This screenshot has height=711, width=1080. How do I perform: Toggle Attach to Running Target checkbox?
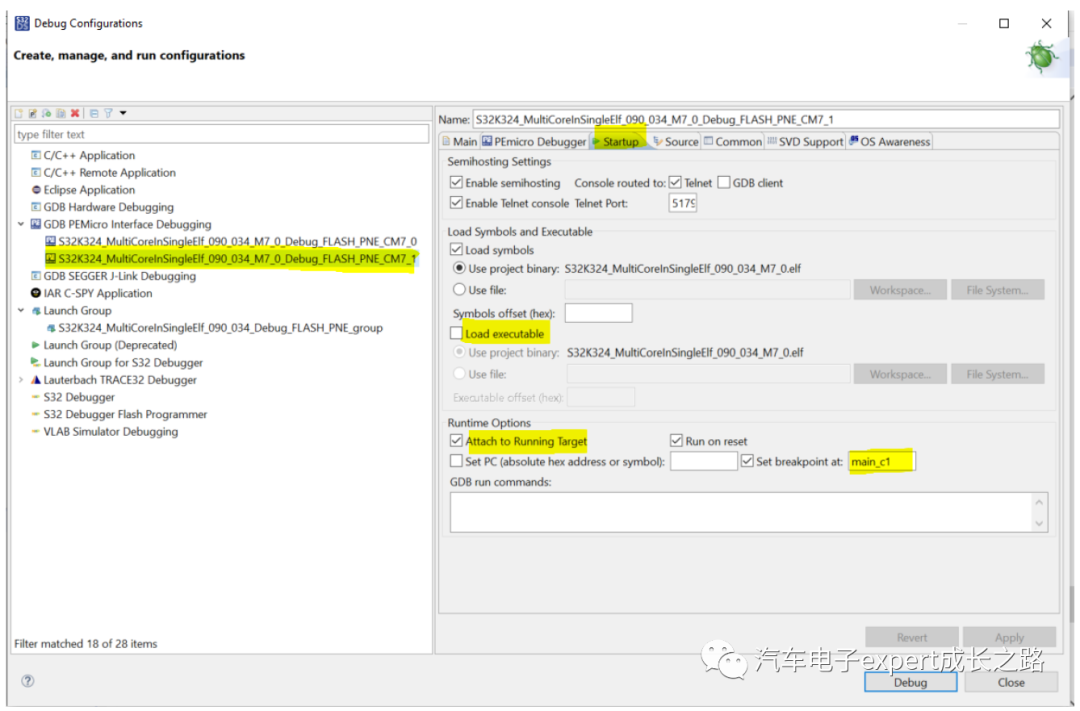tap(456, 440)
